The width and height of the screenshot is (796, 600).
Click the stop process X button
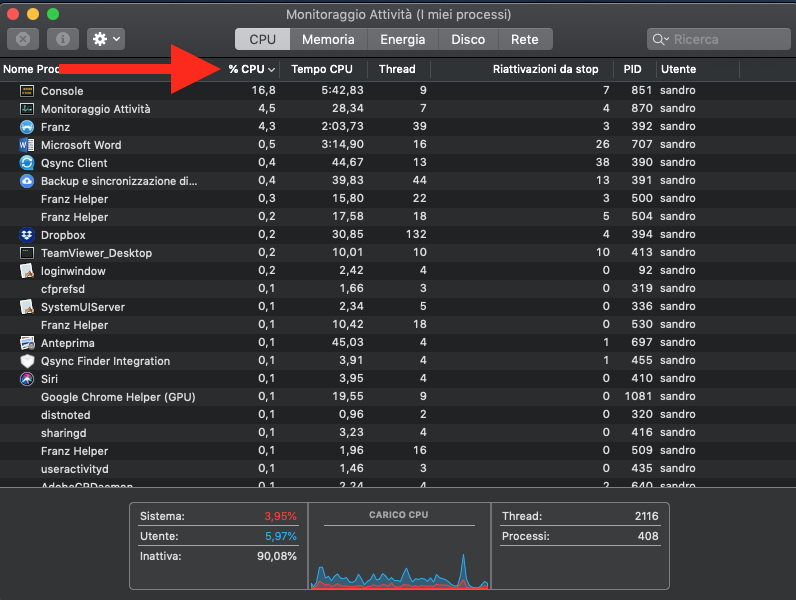tap(23, 39)
